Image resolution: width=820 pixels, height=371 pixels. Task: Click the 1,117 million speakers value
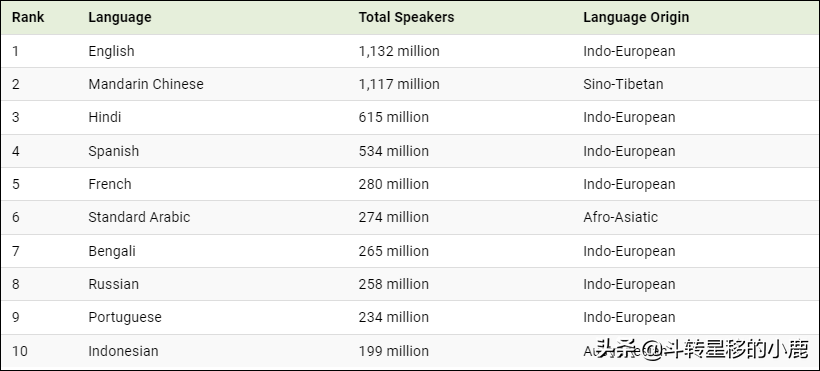point(399,84)
